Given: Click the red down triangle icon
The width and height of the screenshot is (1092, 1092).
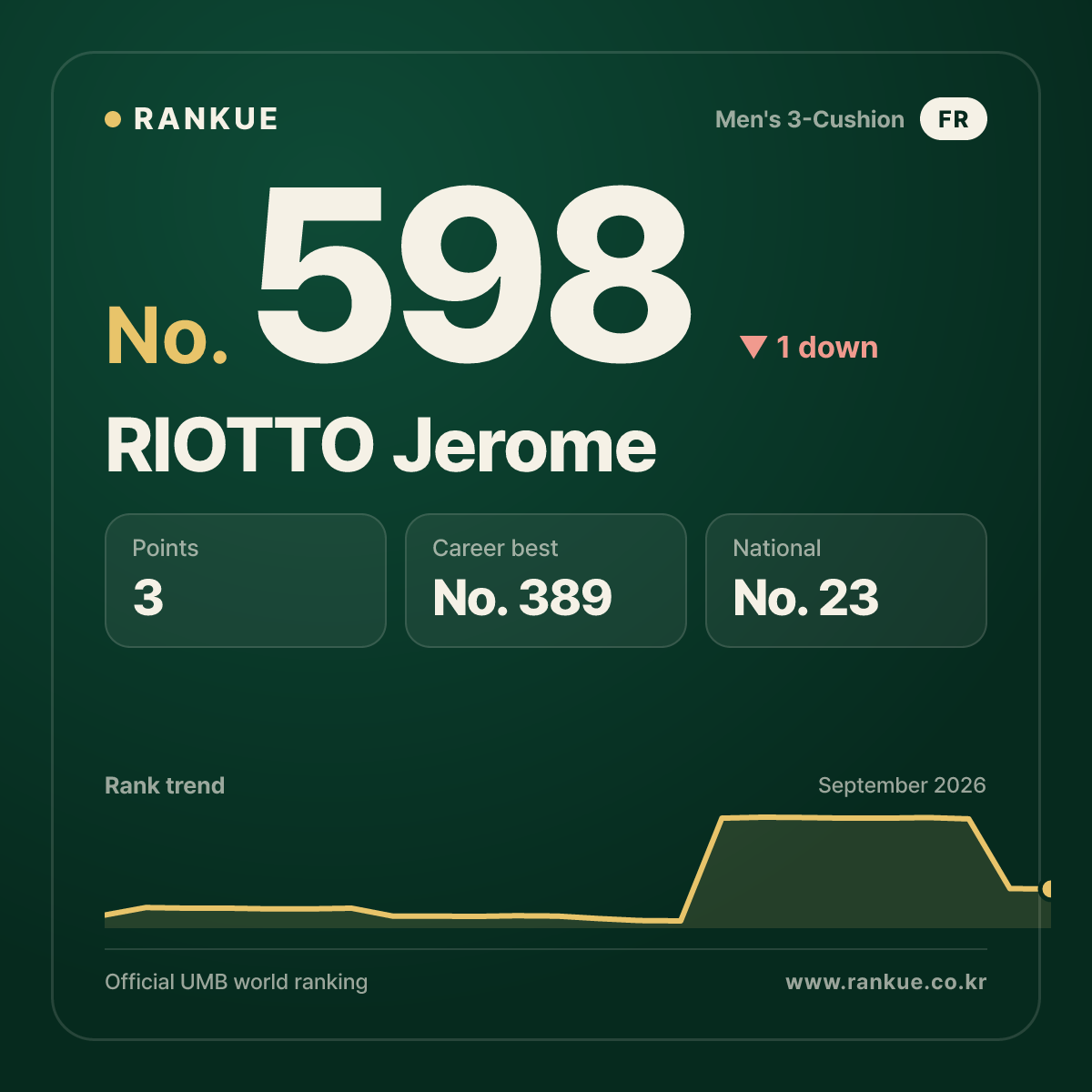Looking at the screenshot, I should [x=753, y=347].
